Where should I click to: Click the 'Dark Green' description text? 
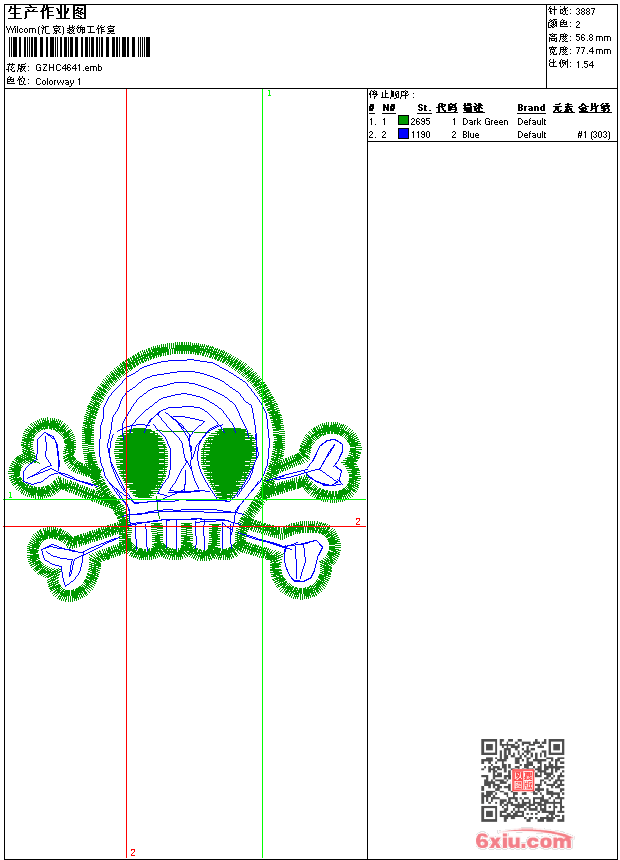[485, 122]
